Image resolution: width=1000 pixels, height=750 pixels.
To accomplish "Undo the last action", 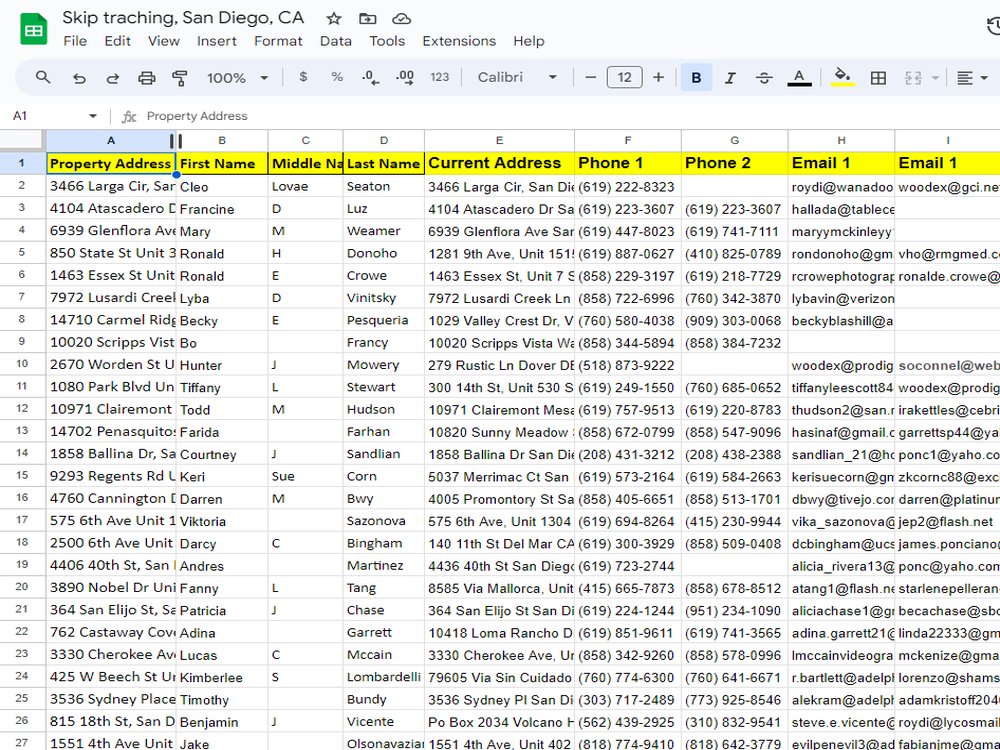I will [79, 77].
